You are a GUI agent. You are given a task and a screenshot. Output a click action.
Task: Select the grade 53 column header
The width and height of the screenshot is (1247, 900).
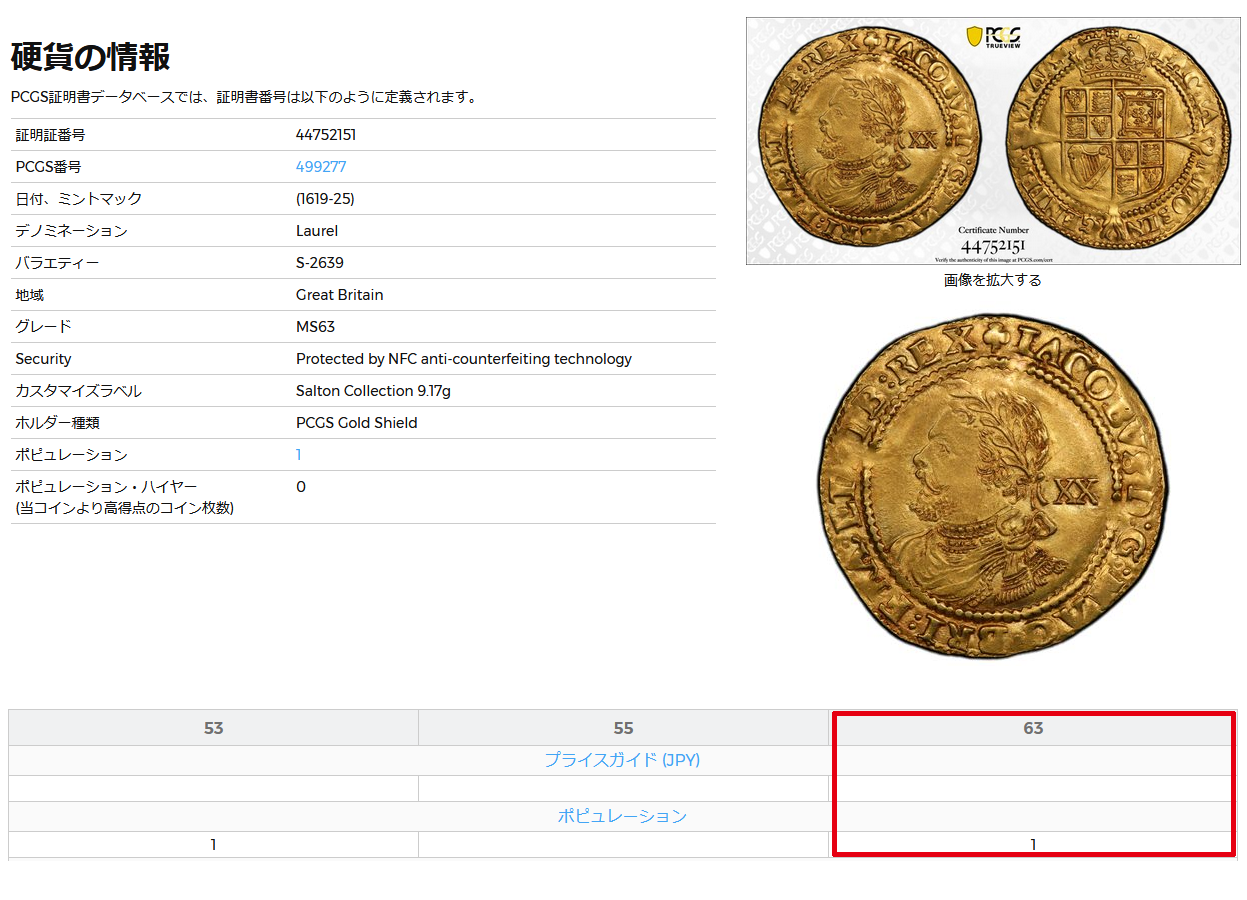tap(213, 728)
